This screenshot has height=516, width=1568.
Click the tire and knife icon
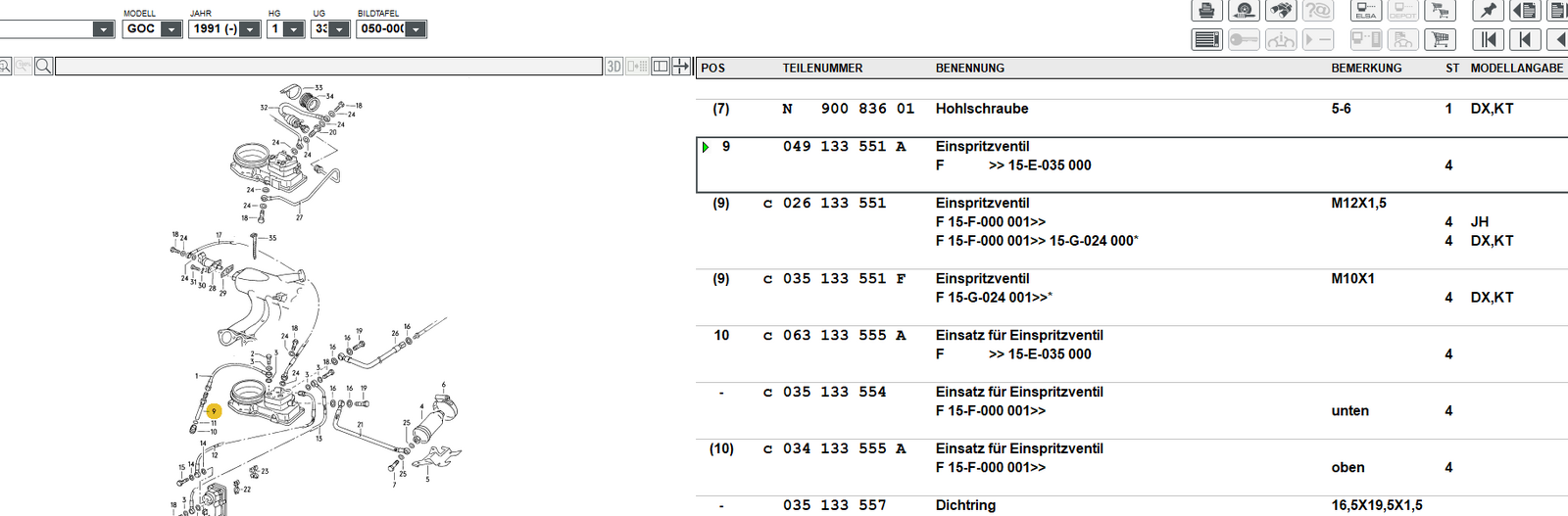1244,11
